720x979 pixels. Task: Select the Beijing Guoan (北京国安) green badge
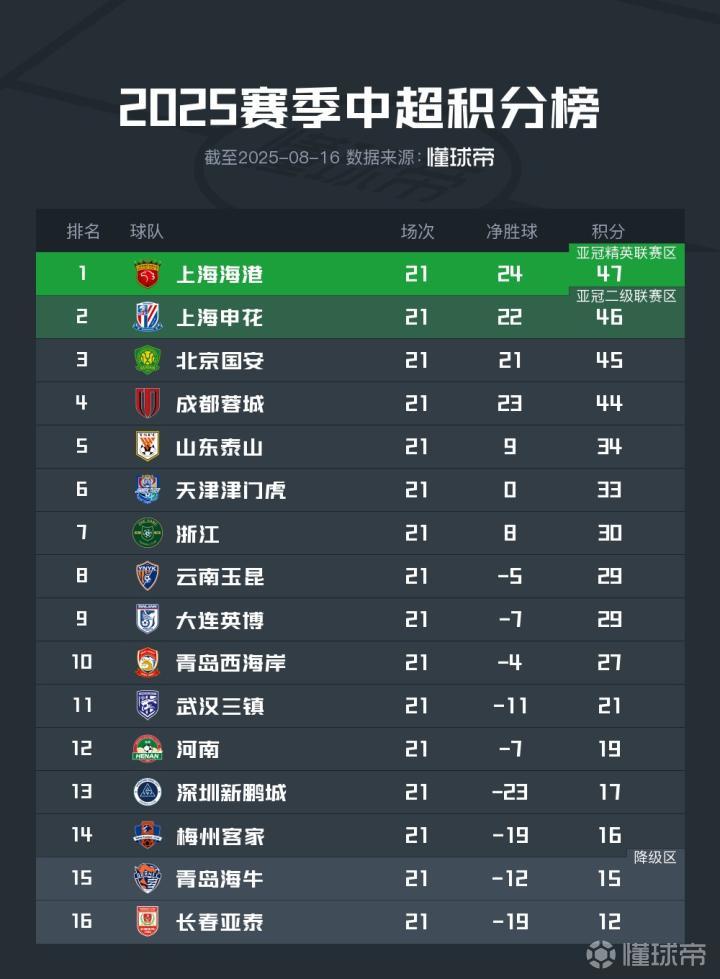[147, 360]
